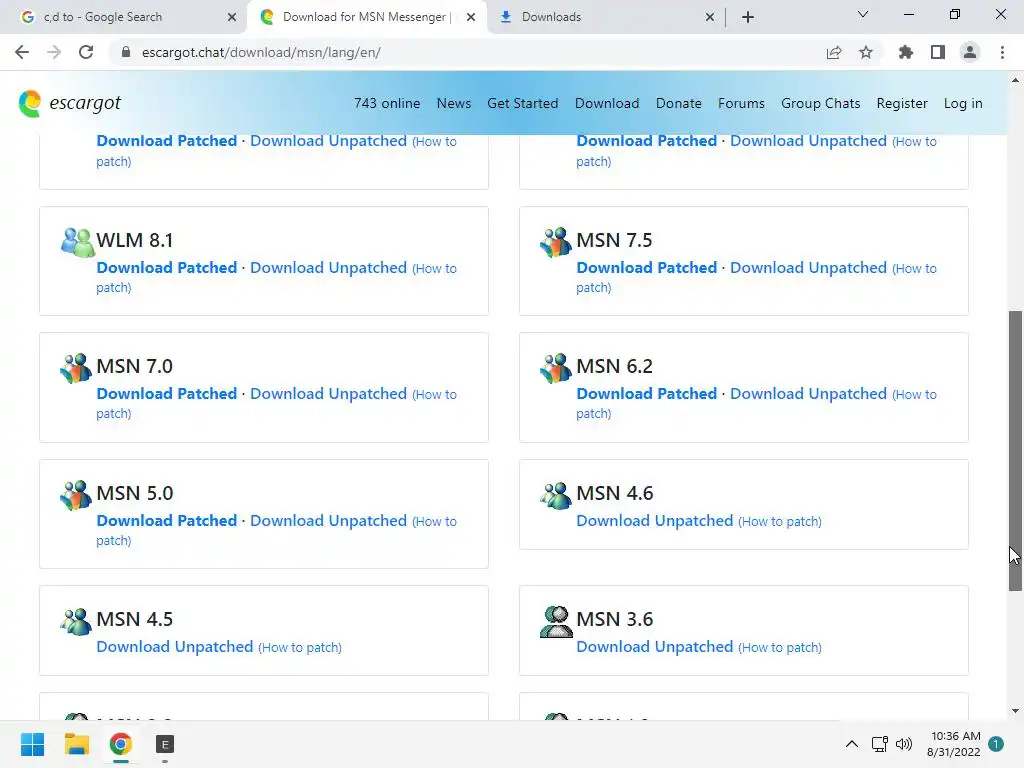Open How to patch for MSN 4.6
Image resolution: width=1024 pixels, height=768 pixels.
(x=780, y=521)
